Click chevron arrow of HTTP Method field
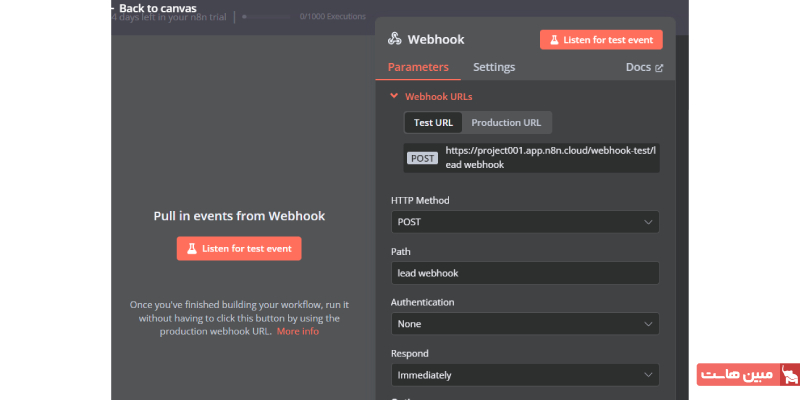800x400 pixels. point(648,221)
